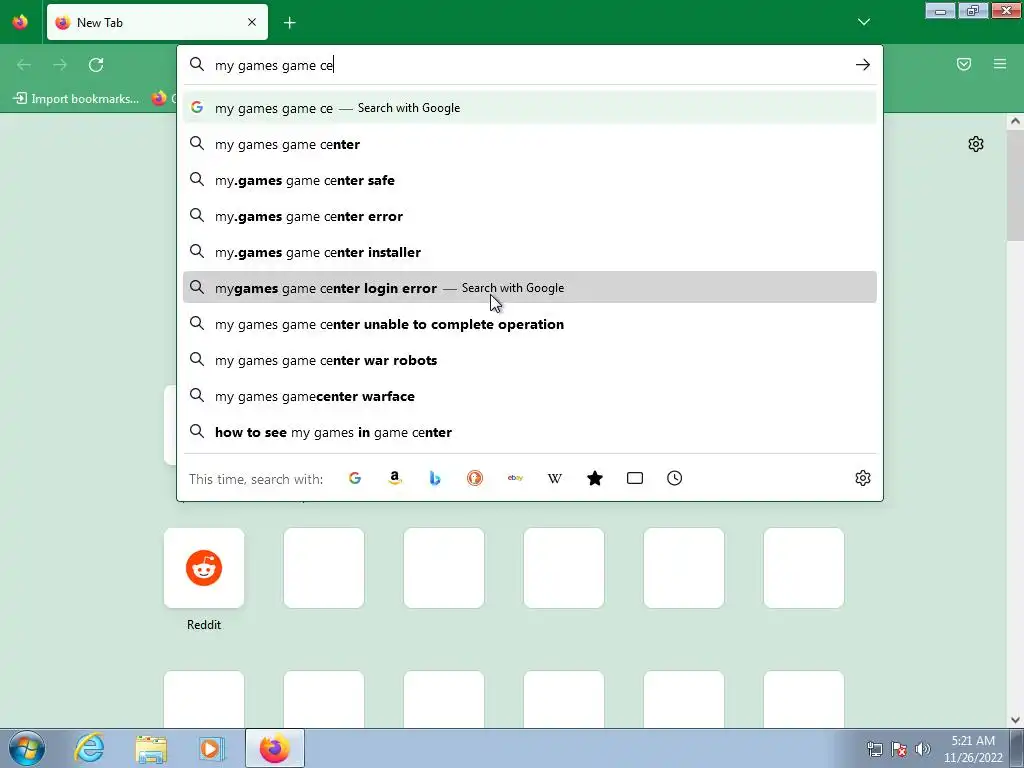The width and height of the screenshot is (1024, 768).
Task: Click the Firefox taskbar button
Action: (275, 748)
